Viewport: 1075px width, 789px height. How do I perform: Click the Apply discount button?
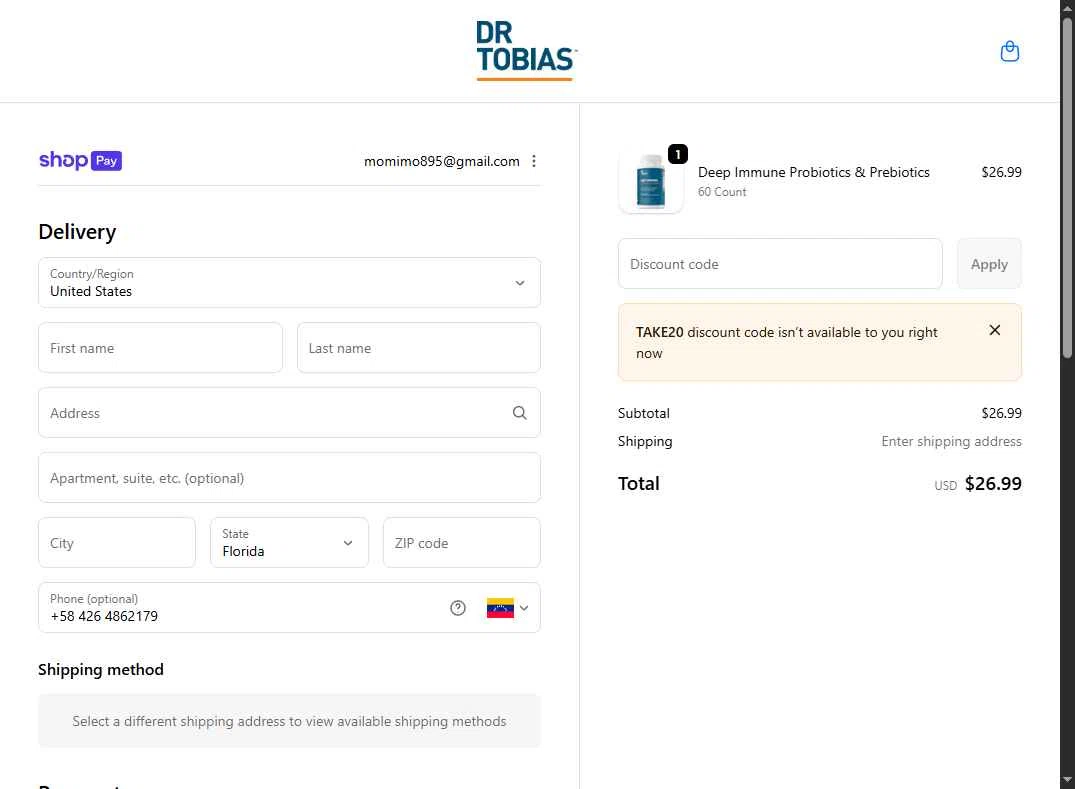point(989,264)
